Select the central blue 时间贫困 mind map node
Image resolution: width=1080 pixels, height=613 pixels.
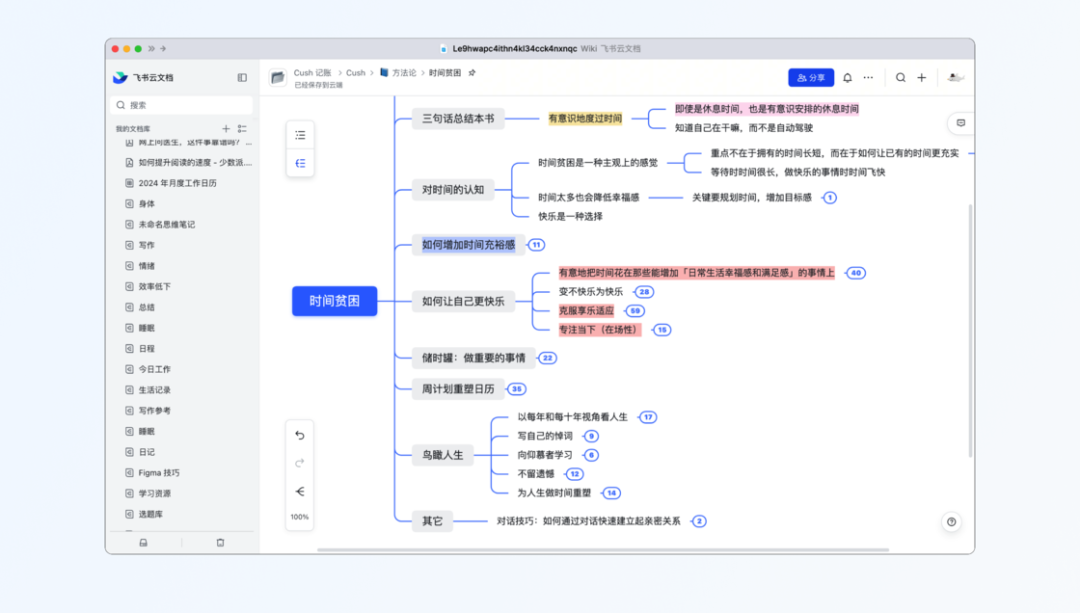(335, 301)
